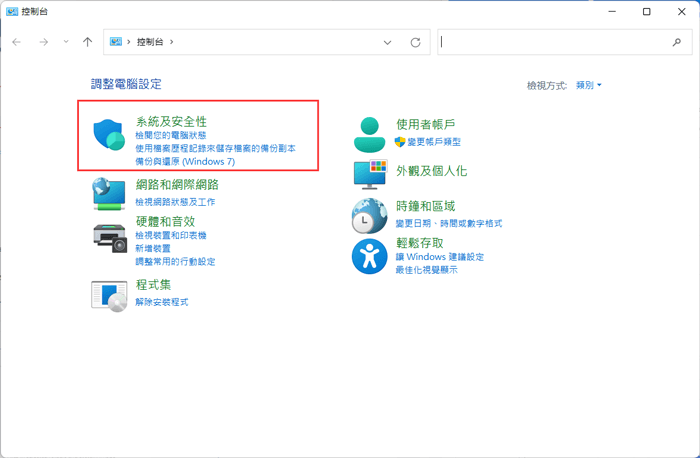Click the 最佳化視覺顯示 link
The height and width of the screenshot is (458, 700).
point(427,270)
